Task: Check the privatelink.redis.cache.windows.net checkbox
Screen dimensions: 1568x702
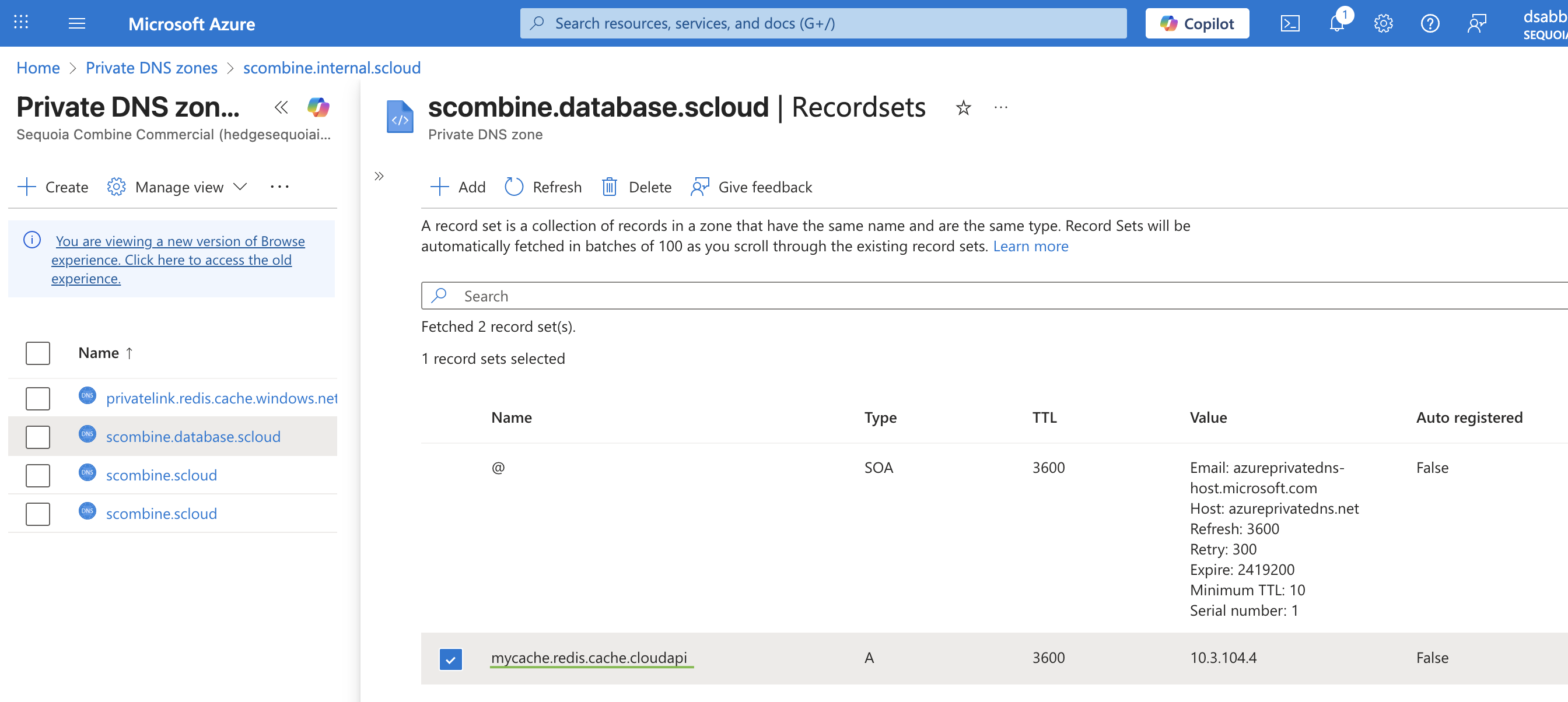Action: tap(38, 398)
